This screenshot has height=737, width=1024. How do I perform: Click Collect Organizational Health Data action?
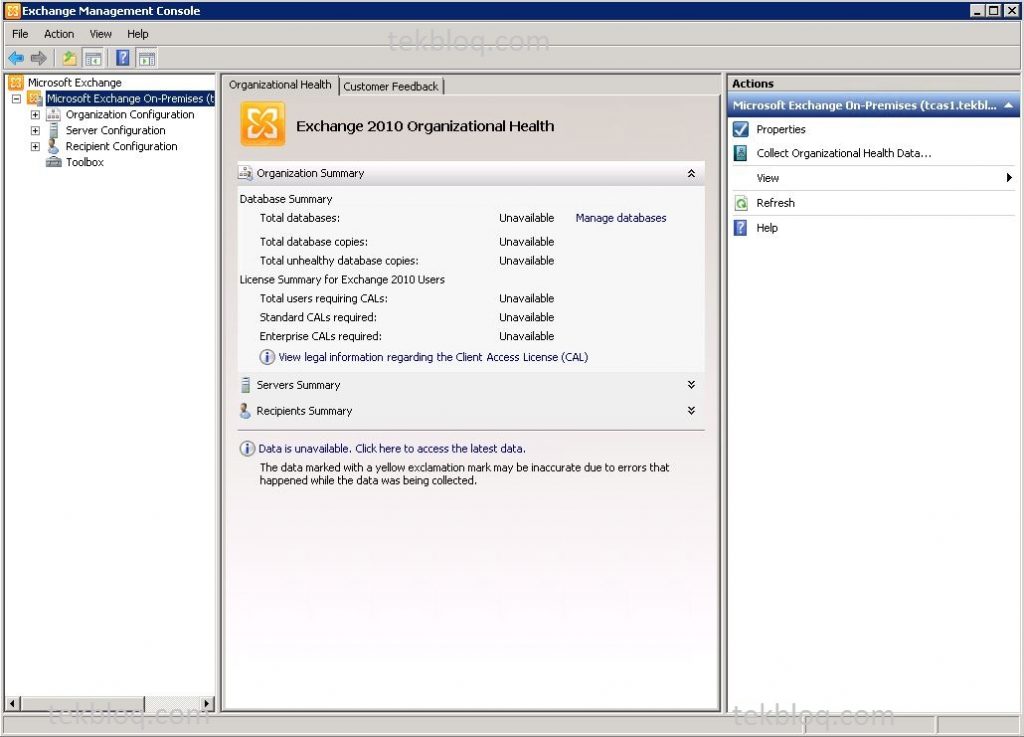tap(844, 153)
